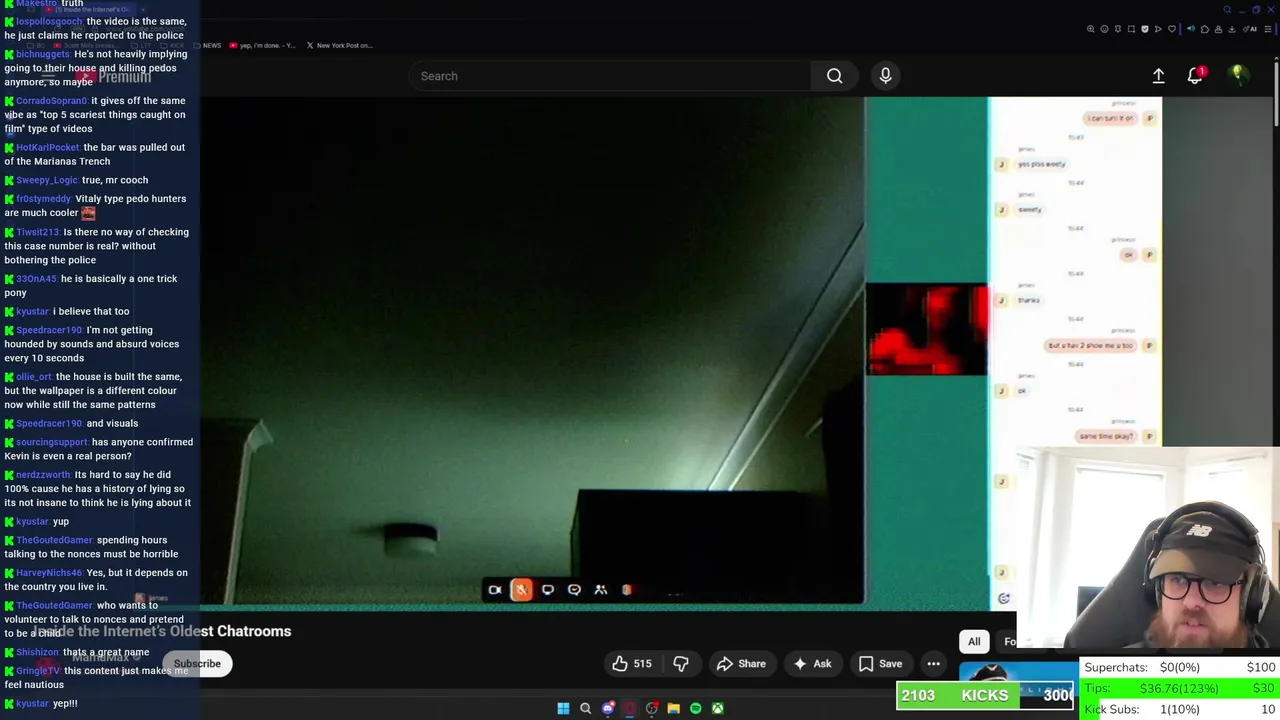The height and width of the screenshot is (720, 1280).
Task: Save the video to a playlist
Action: 880,664
